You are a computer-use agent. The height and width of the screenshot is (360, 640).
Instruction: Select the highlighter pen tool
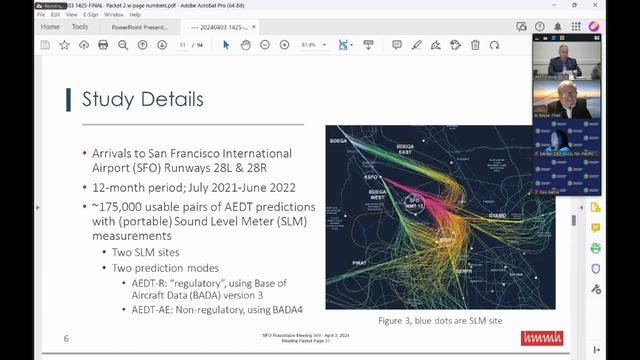416,45
